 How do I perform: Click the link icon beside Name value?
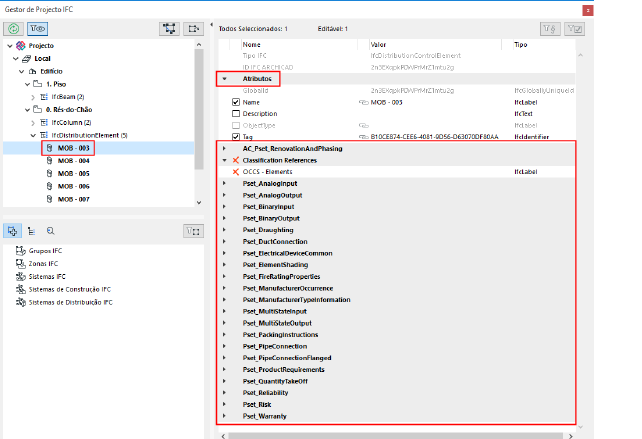click(364, 102)
